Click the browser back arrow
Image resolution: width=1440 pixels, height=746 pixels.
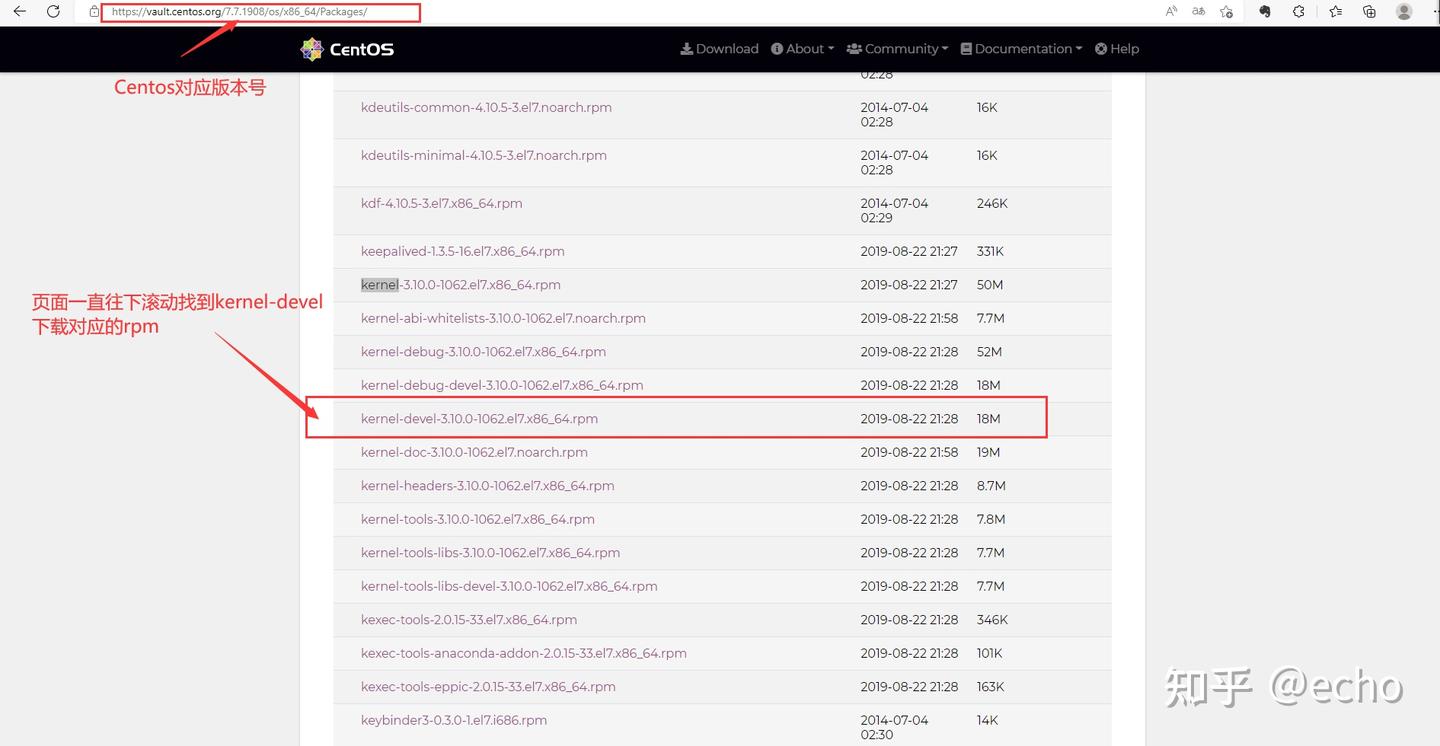19,12
